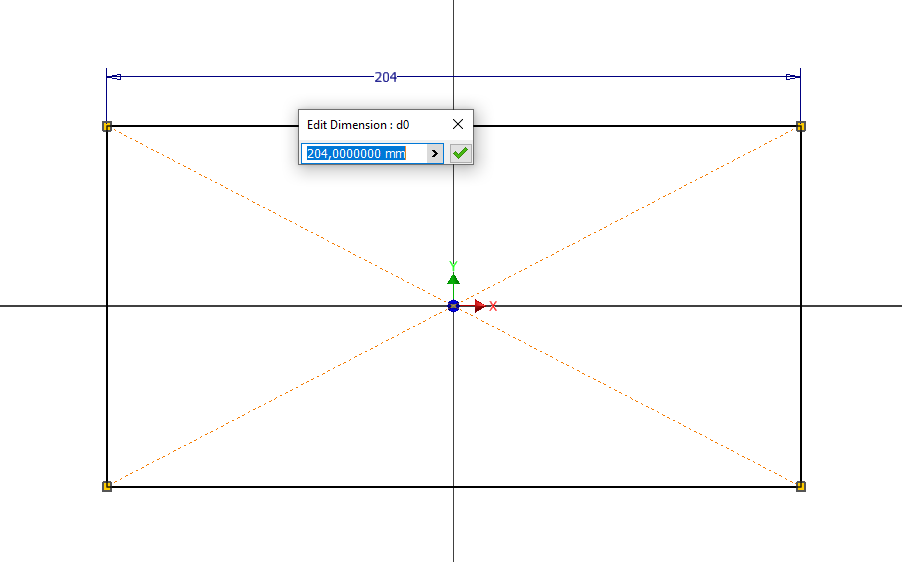This screenshot has width=902, height=562.
Task: Close the Edit Dimension d0 dialog
Action: (458, 124)
